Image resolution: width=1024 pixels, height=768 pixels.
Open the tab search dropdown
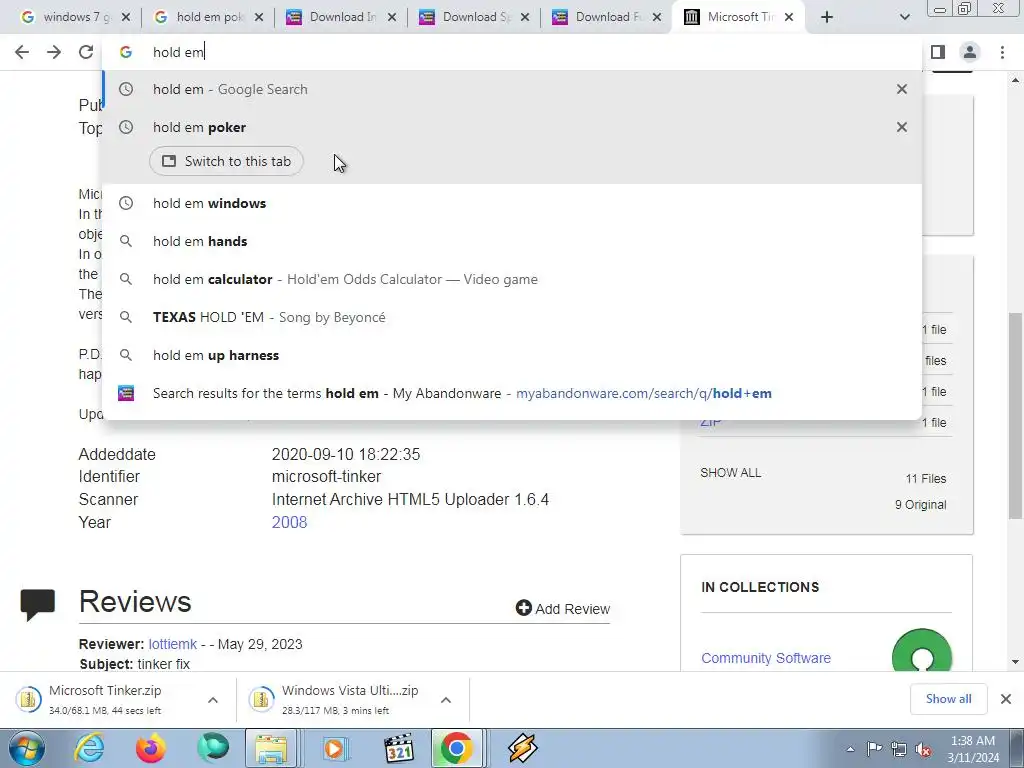pyautogui.click(x=904, y=17)
